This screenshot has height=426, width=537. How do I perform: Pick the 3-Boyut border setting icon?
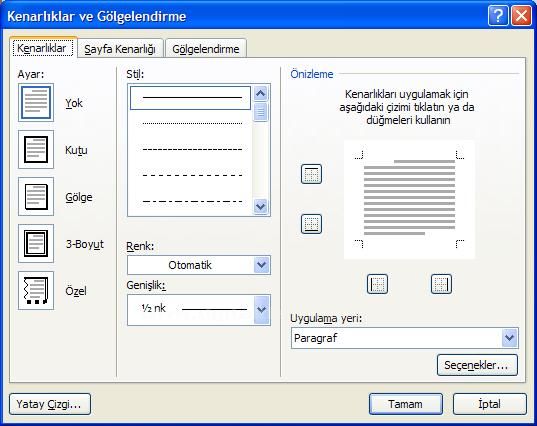coord(36,243)
